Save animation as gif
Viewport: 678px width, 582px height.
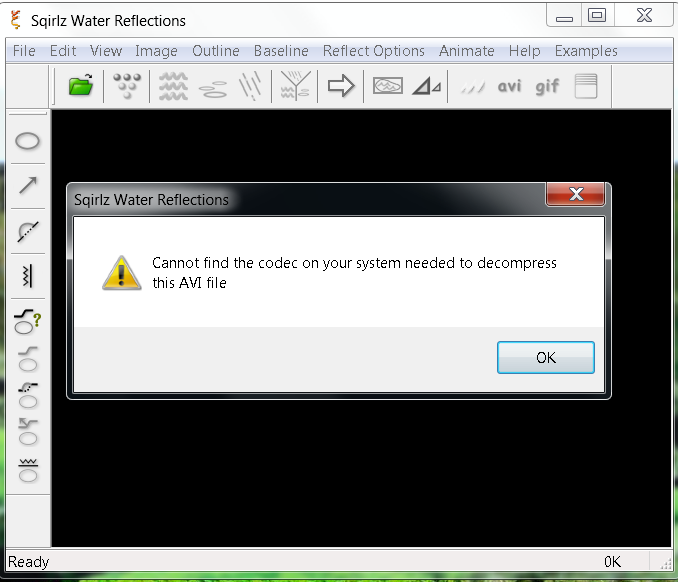point(547,86)
